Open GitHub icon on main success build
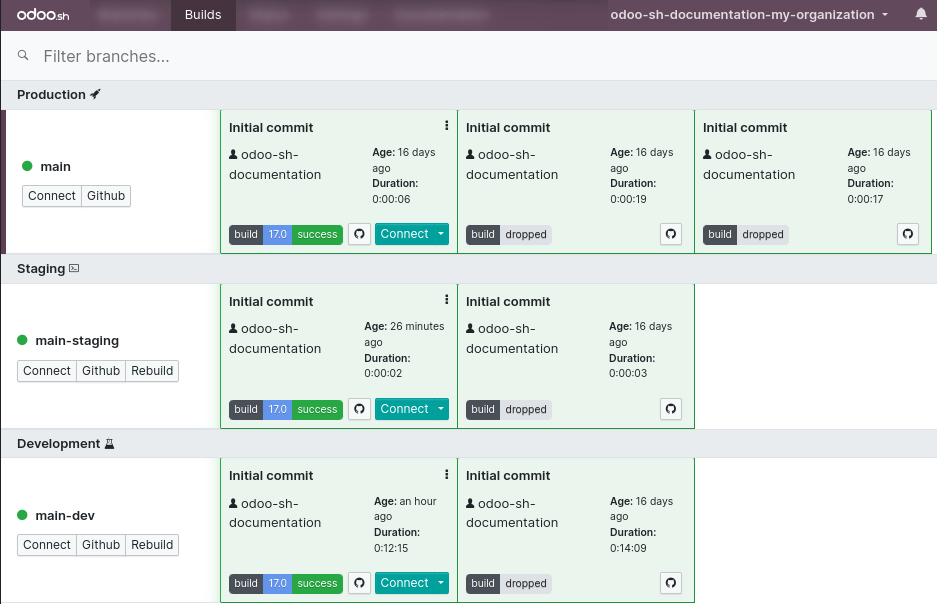The height and width of the screenshot is (604, 937). 360,235
